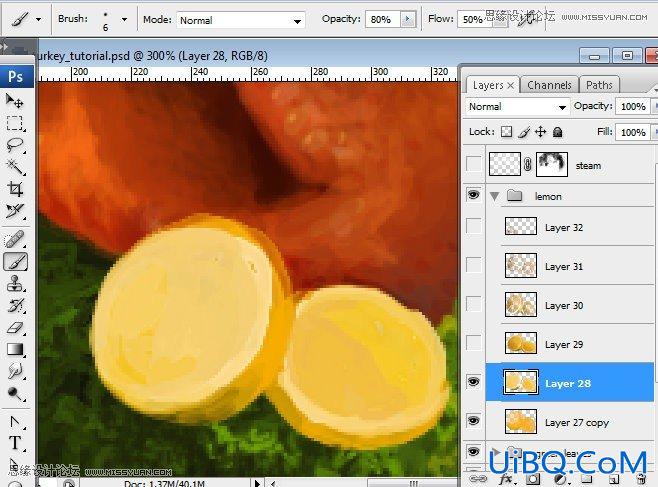The image size is (658, 487).
Task: Click the Layer 28 thumbnail
Action: click(x=521, y=382)
